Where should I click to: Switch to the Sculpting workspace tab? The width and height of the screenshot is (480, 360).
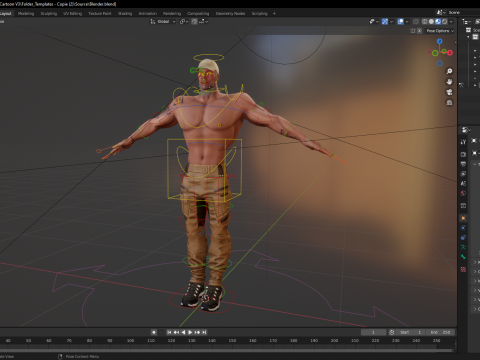[x=49, y=14]
